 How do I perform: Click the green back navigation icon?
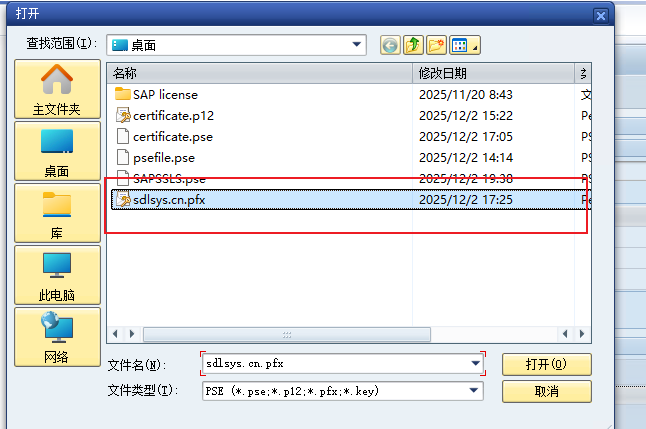(389, 45)
